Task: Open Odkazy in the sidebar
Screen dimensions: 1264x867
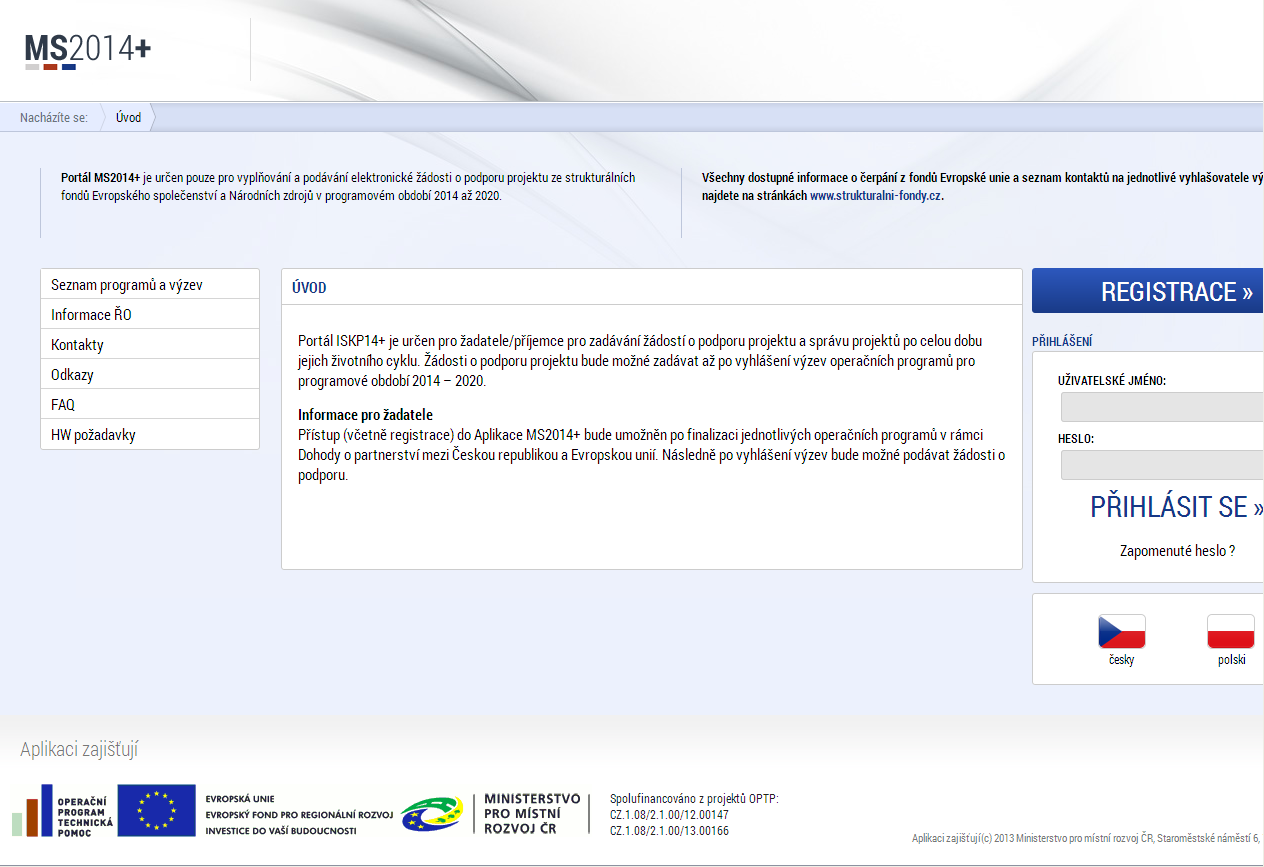Action: [x=150, y=374]
